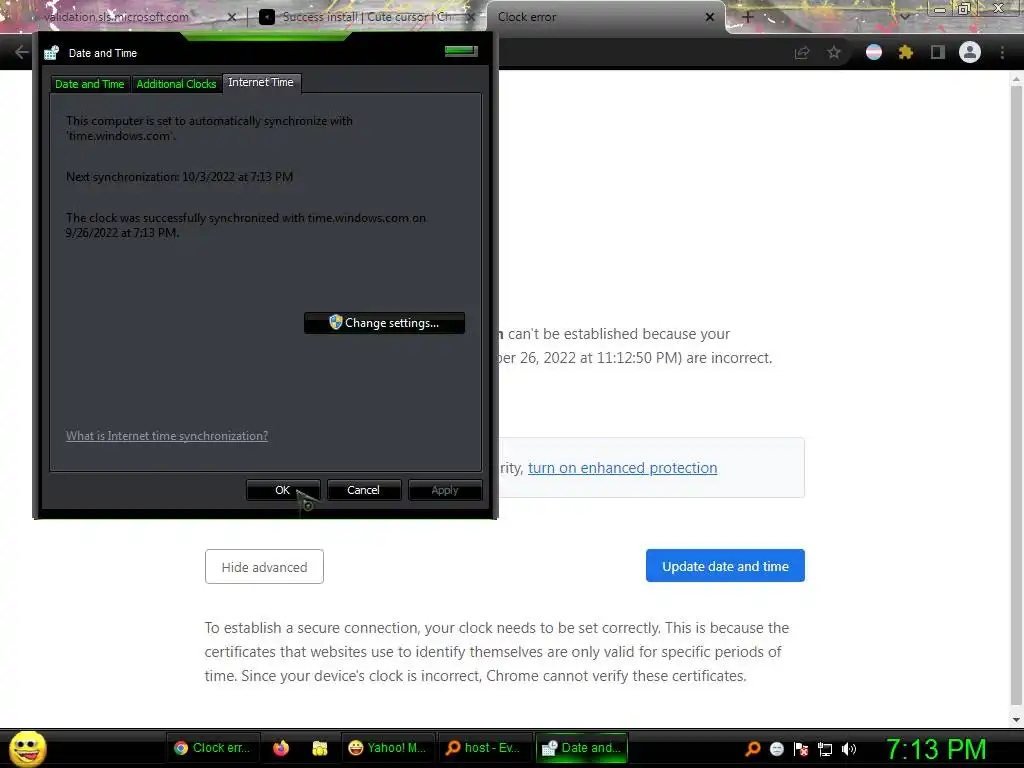Click the striped circle extension icon
Screen dimensions: 1024x768
pos(874,52)
